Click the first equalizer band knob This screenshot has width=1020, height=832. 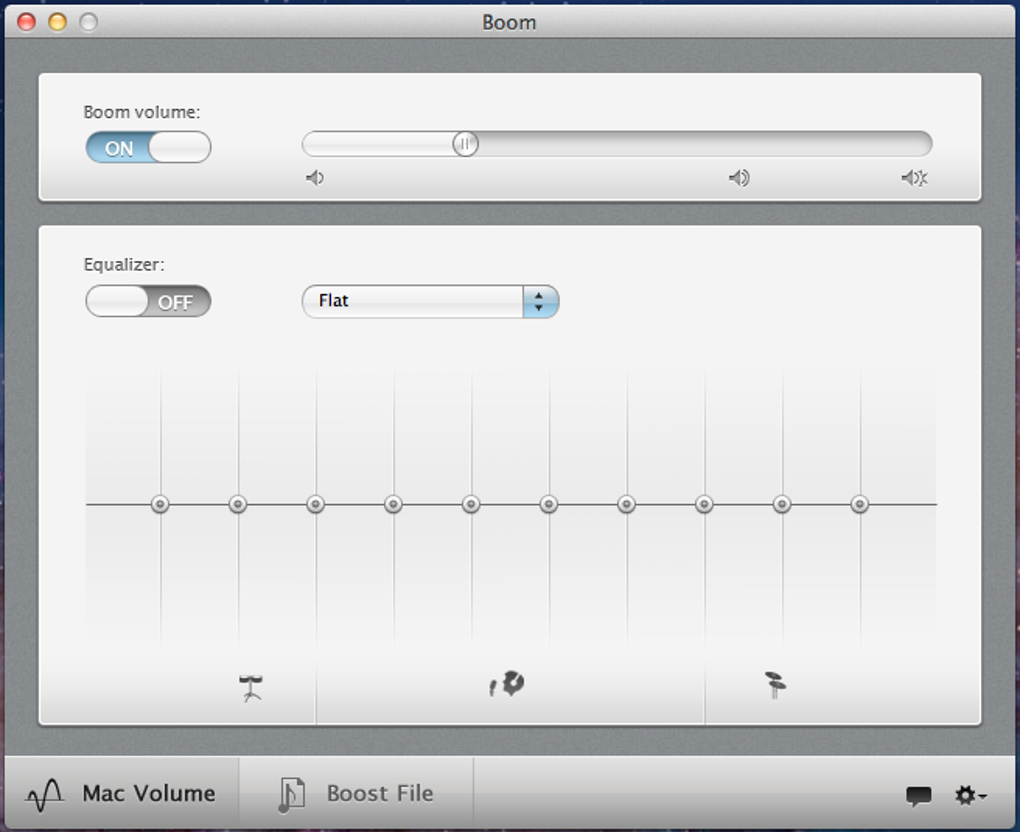[160, 504]
